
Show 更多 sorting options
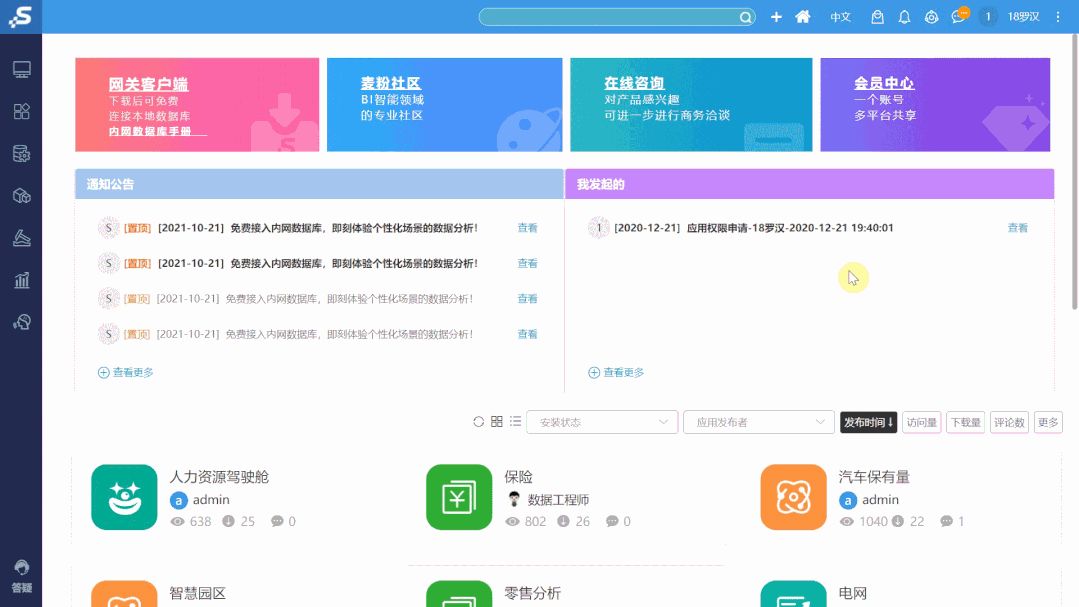[1048, 422]
